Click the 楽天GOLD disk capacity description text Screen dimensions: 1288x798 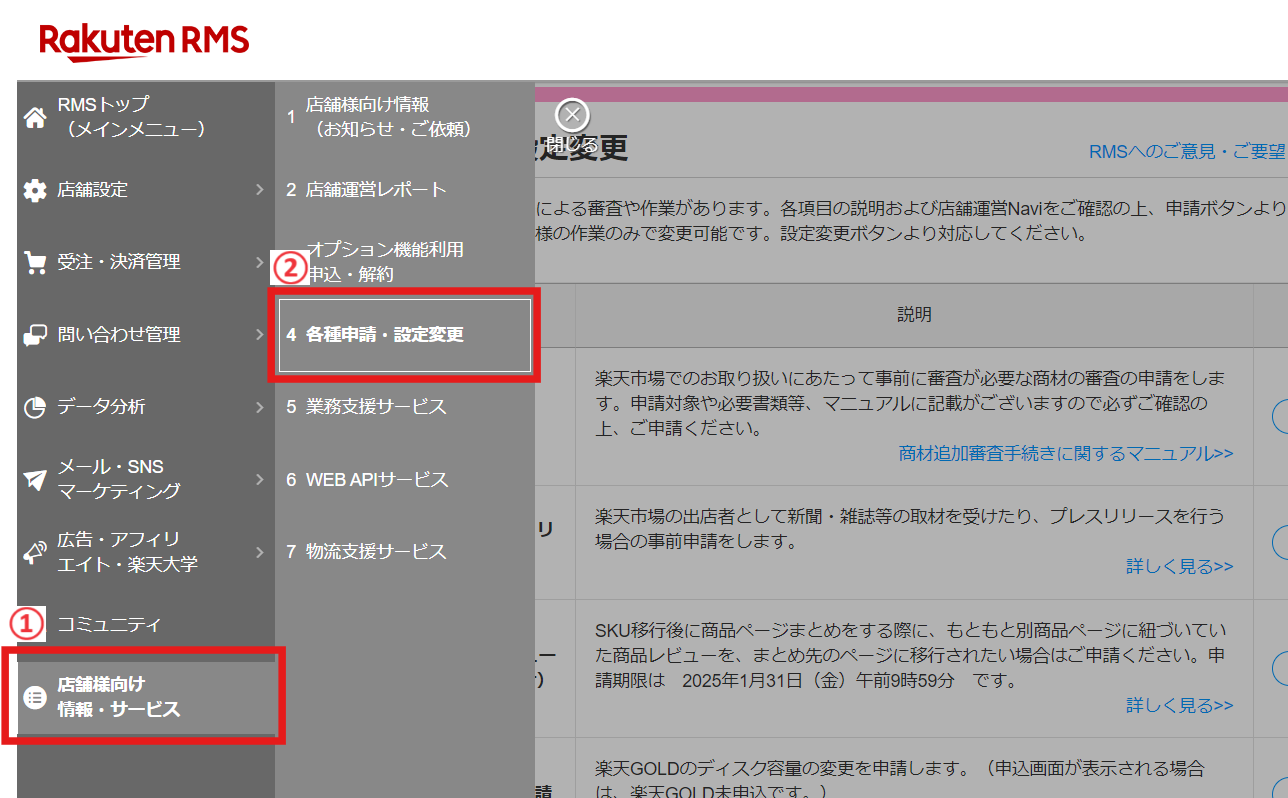click(x=900, y=782)
